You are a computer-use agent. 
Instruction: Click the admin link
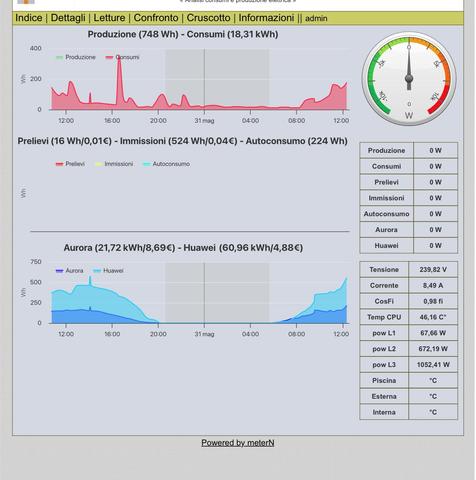316,19
